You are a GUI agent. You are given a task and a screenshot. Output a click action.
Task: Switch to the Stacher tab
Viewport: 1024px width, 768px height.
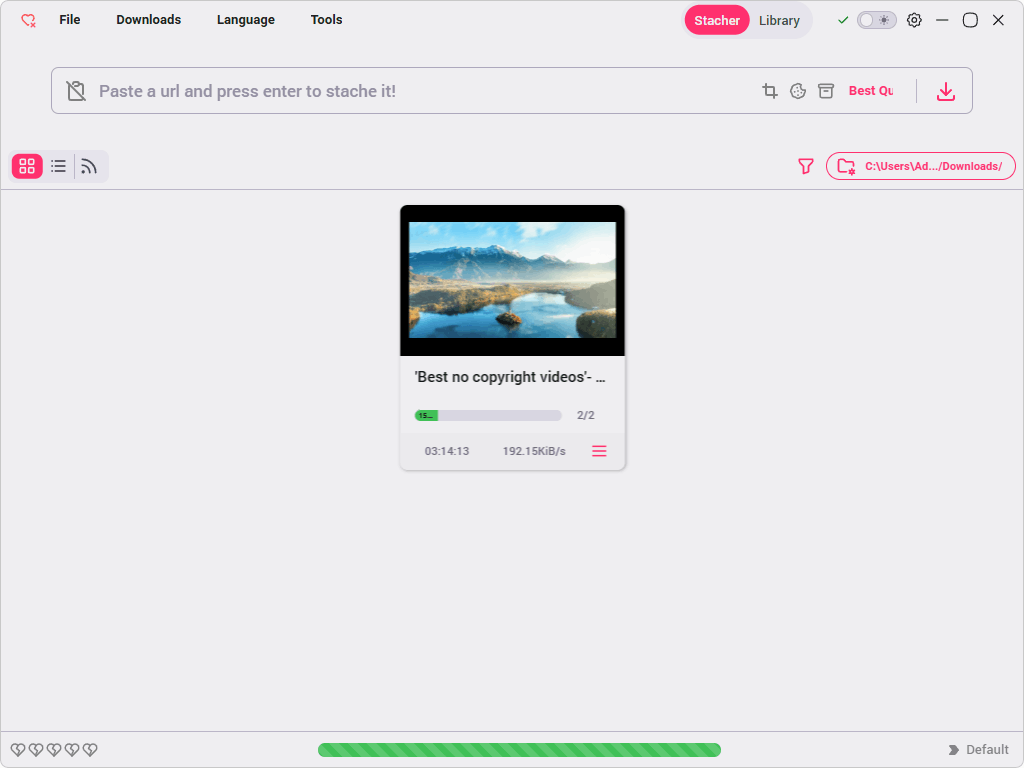click(x=716, y=20)
